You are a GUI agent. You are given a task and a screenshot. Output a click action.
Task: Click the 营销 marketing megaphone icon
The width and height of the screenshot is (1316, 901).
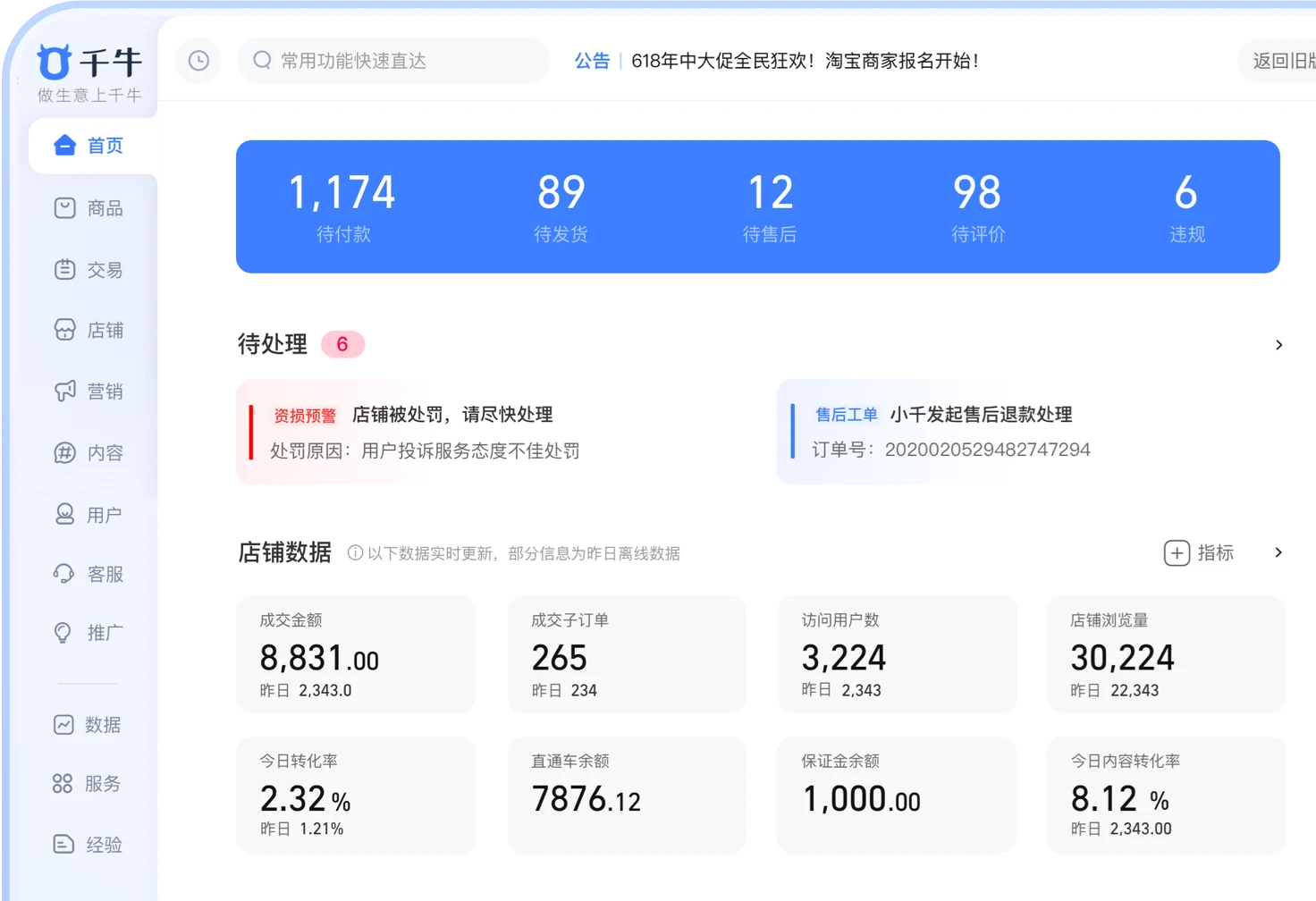(x=64, y=392)
